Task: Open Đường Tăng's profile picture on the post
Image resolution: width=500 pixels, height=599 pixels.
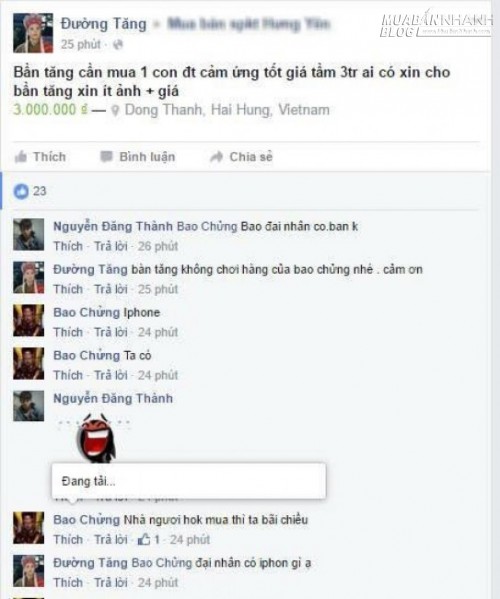Action: pyautogui.click(x=33, y=33)
